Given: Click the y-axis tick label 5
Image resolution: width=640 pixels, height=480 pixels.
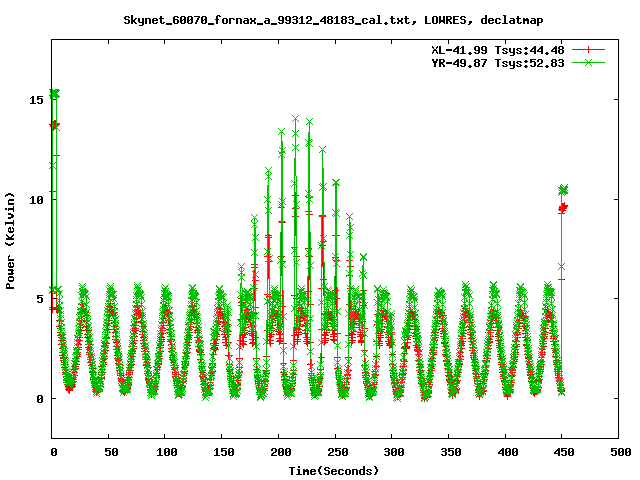Looking at the screenshot, I should point(40,299).
